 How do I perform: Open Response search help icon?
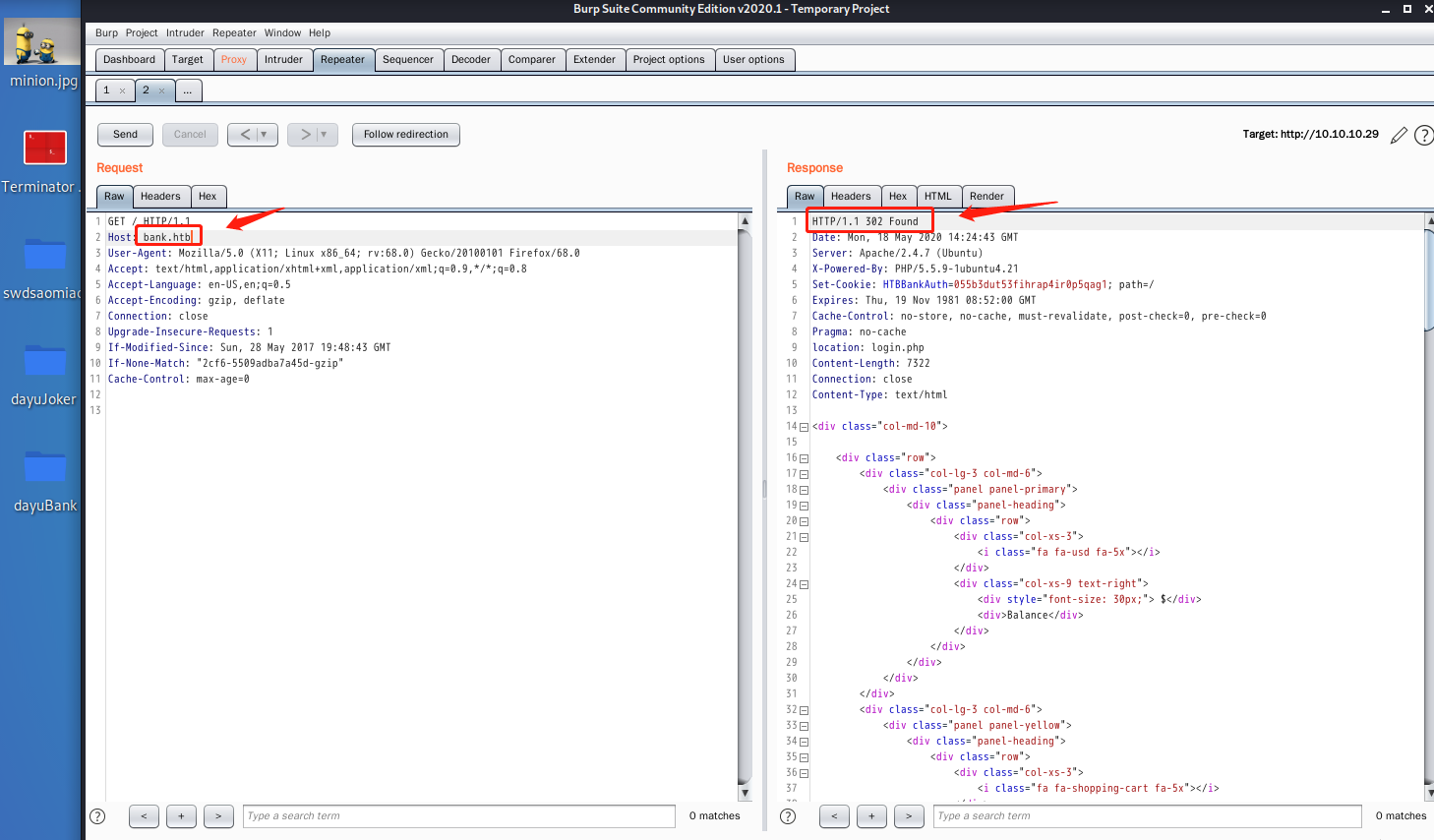[x=788, y=815]
